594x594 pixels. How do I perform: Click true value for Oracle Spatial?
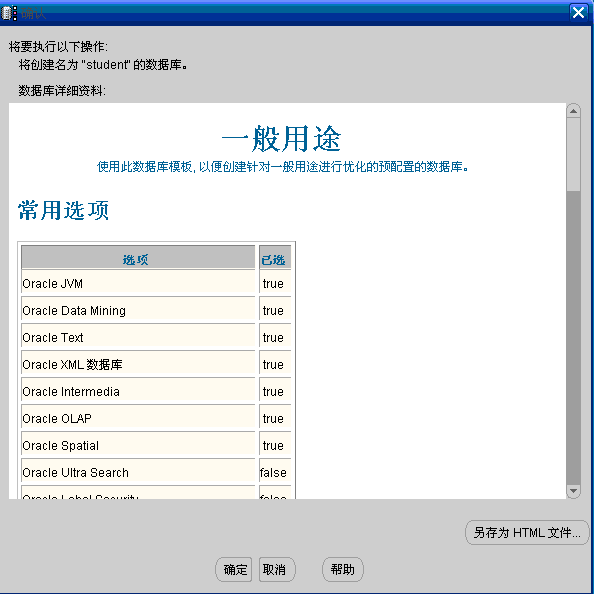pos(273,446)
